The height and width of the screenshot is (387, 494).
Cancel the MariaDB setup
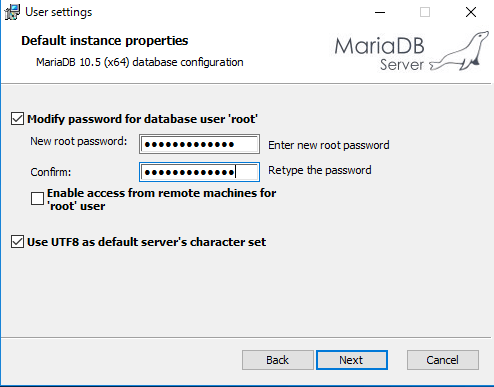pos(443,360)
